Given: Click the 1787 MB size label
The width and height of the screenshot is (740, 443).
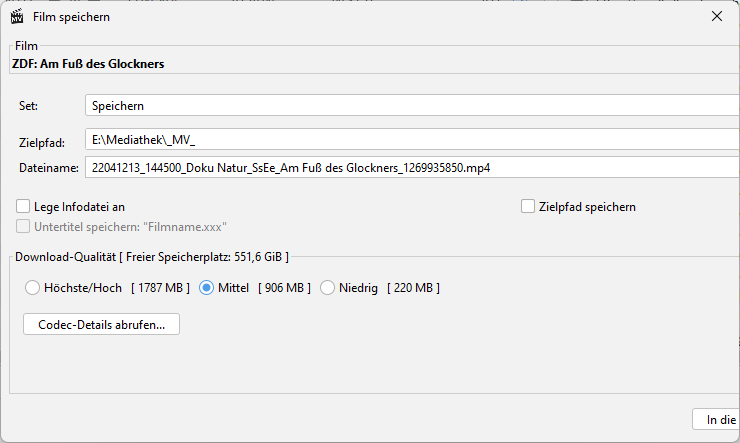Looking at the screenshot, I should (x=160, y=288).
